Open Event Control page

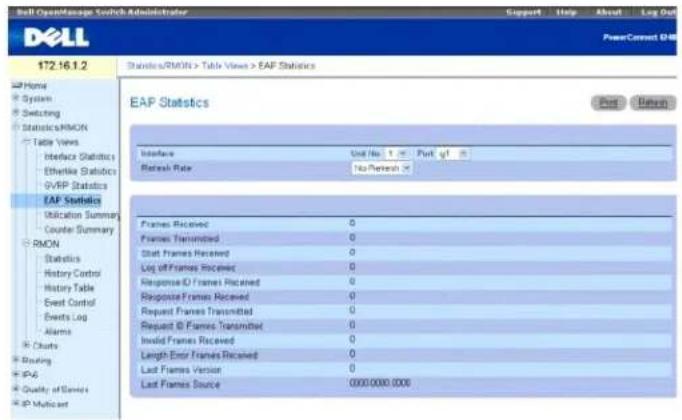70,303
